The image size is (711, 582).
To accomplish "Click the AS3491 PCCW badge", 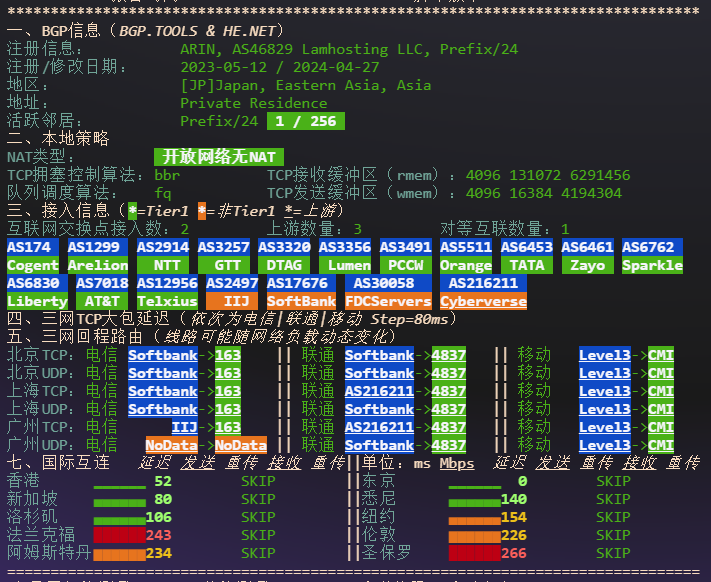I will click(x=405, y=256).
